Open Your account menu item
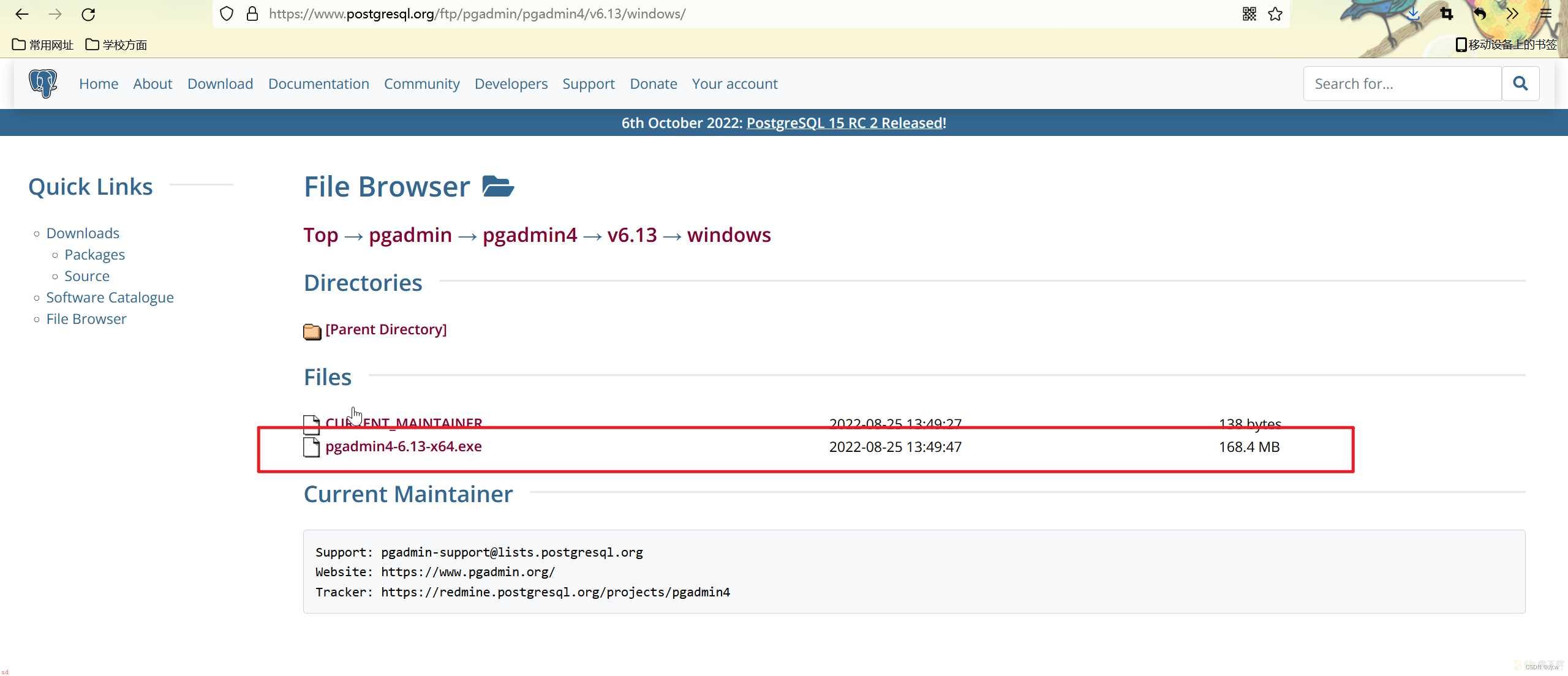 coord(734,84)
